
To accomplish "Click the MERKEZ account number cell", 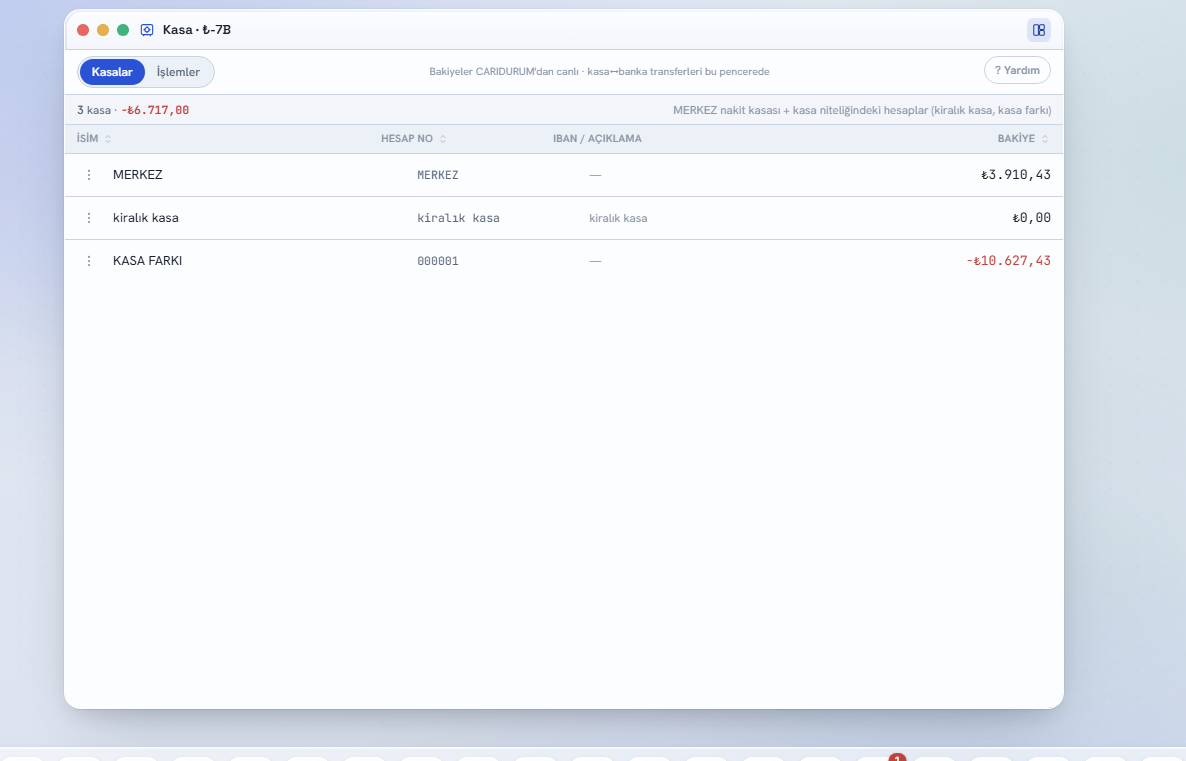I will [438, 175].
